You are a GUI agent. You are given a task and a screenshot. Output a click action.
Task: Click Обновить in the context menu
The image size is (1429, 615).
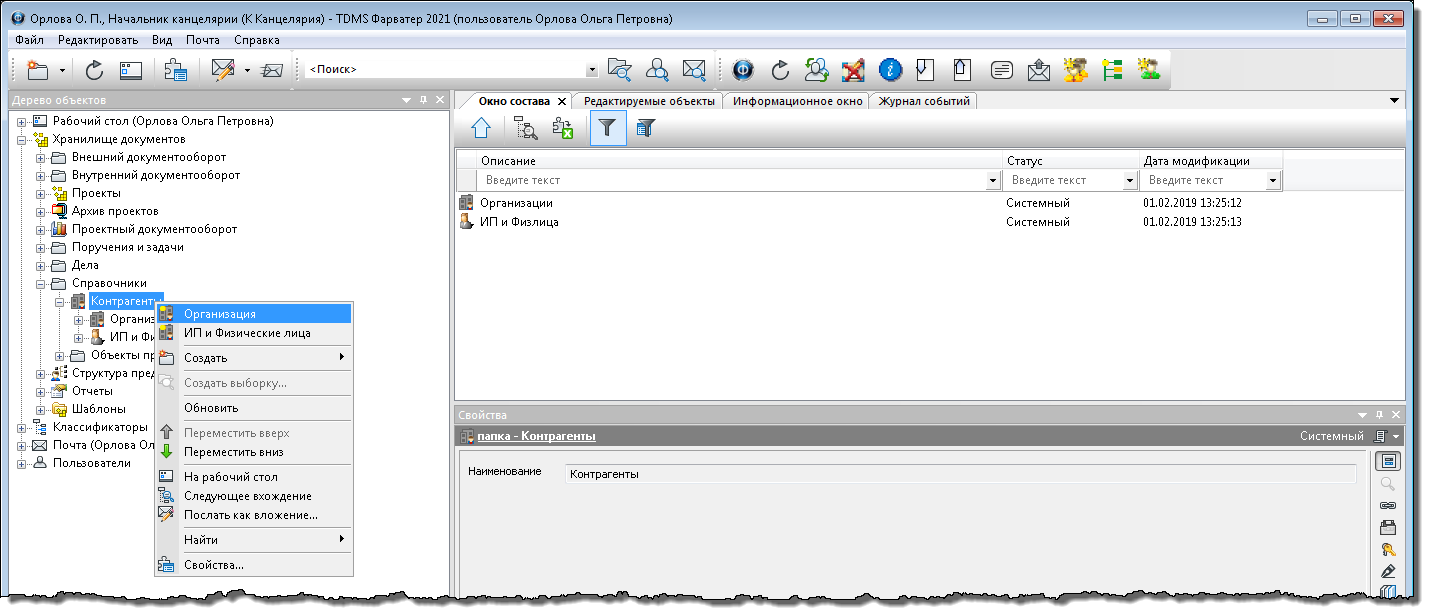[211, 408]
